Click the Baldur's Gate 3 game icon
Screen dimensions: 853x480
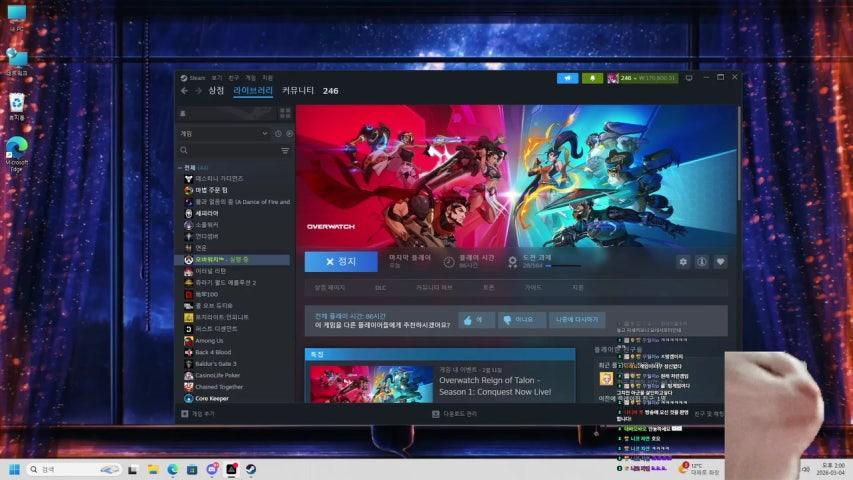(x=188, y=364)
